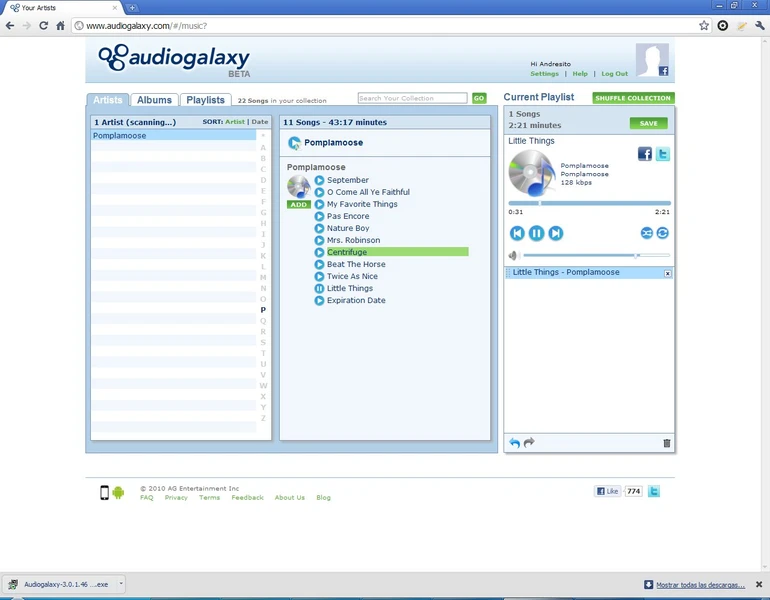Image resolution: width=770 pixels, height=600 pixels.
Task: Skip to next track in player
Action: coord(556,233)
